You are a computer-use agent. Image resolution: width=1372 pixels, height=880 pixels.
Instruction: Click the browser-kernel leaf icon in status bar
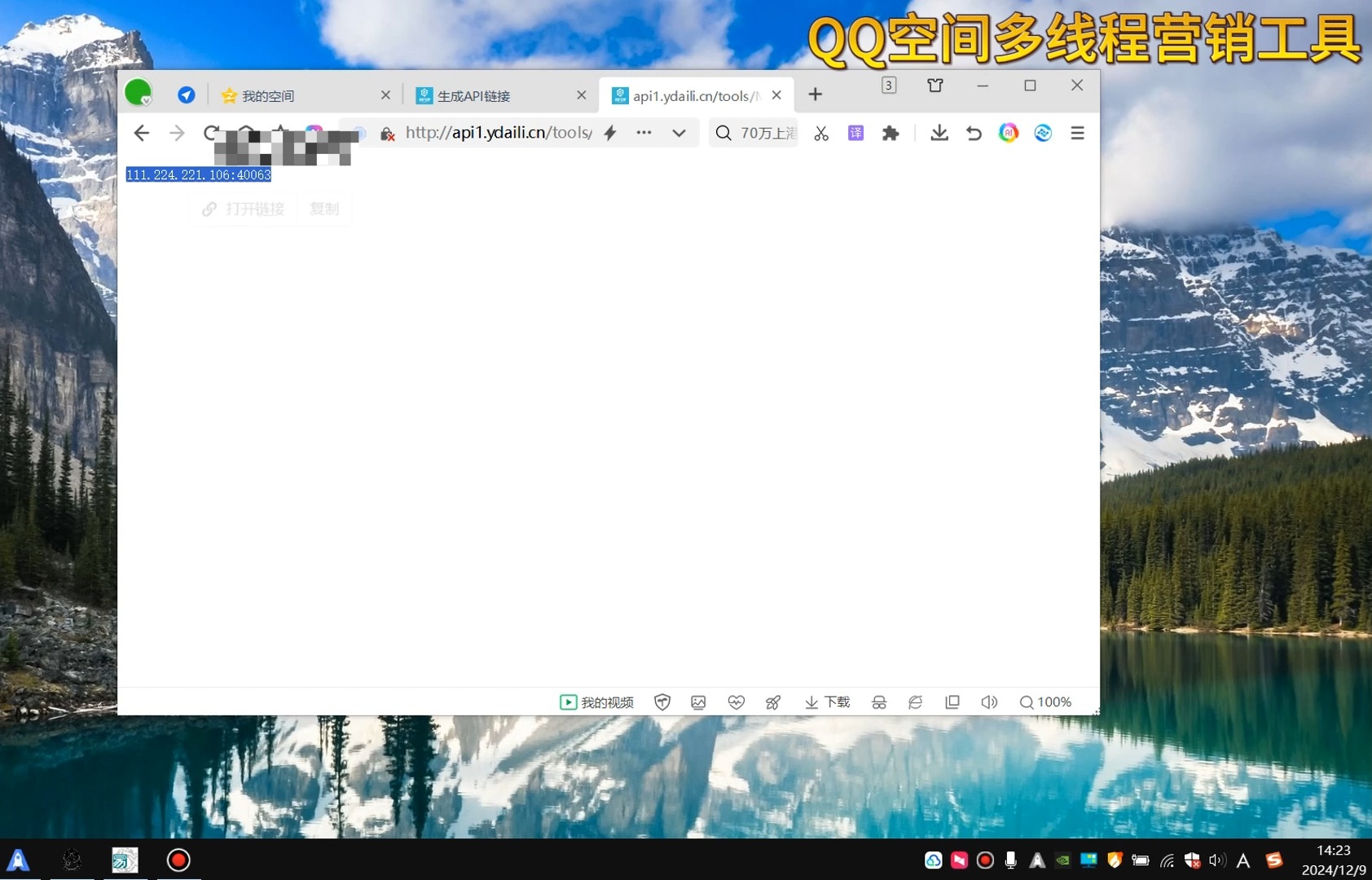[916, 702]
